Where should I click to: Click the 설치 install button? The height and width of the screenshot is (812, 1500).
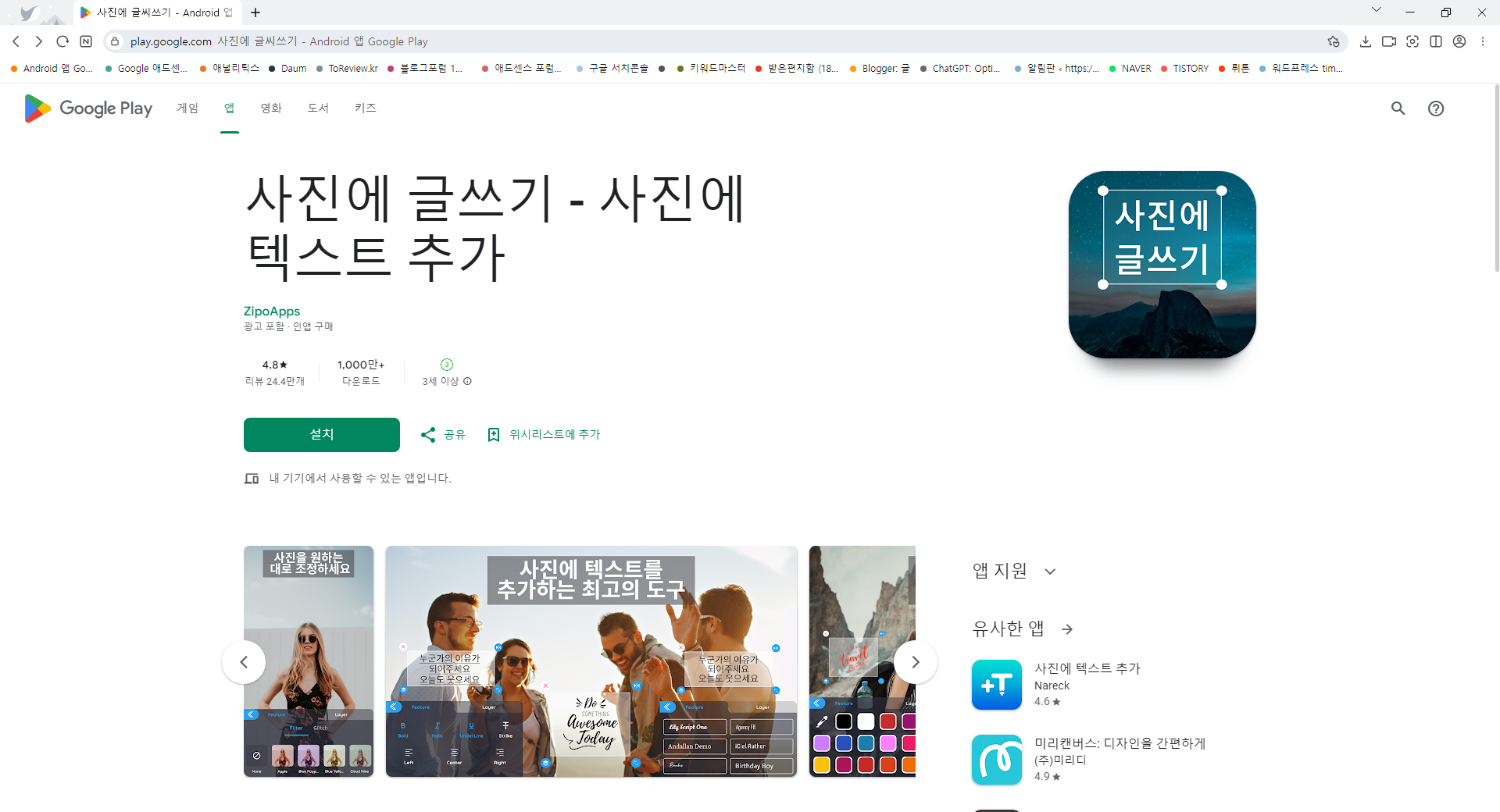click(x=321, y=434)
